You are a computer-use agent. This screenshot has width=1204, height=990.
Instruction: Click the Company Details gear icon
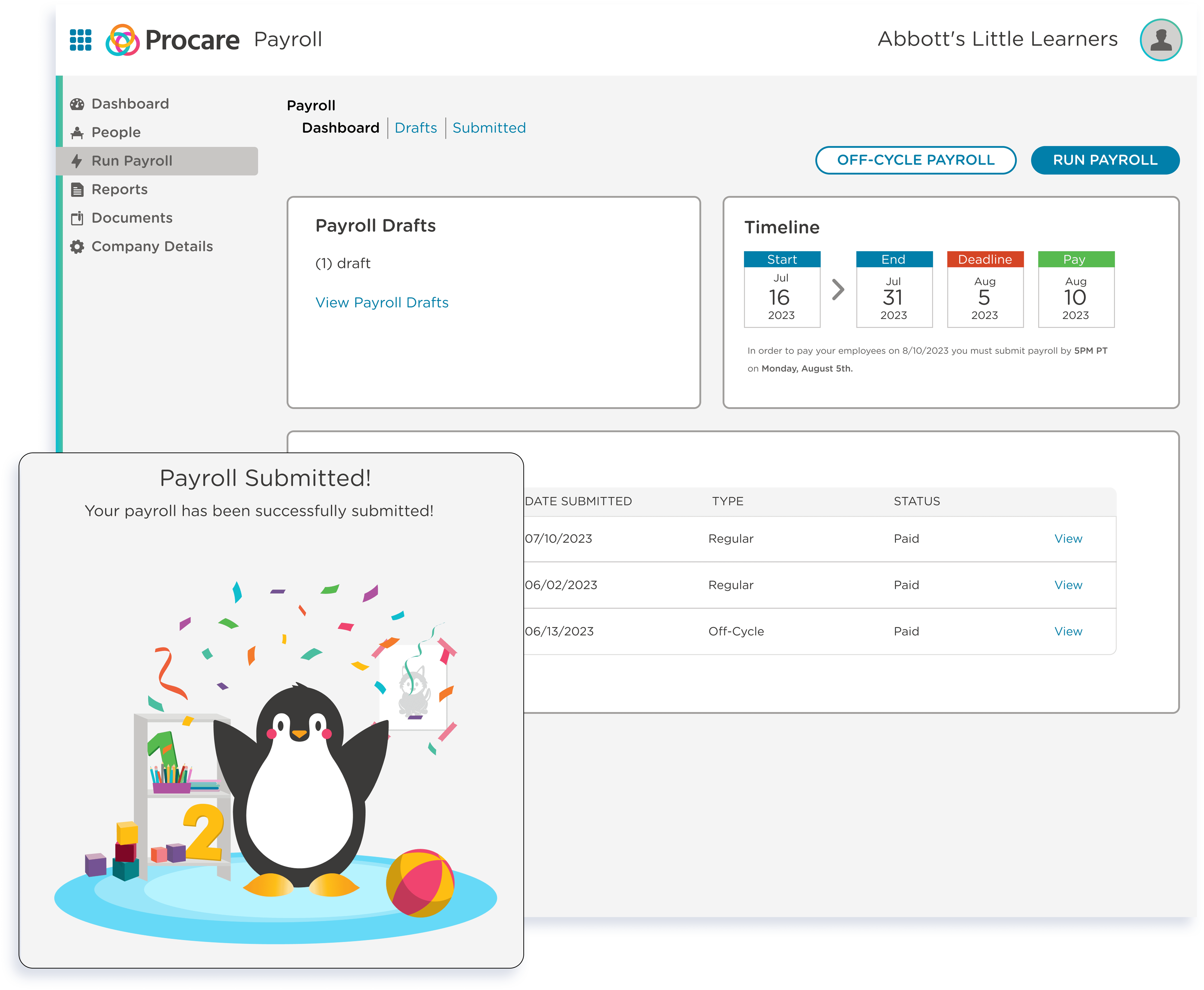(x=77, y=247)
